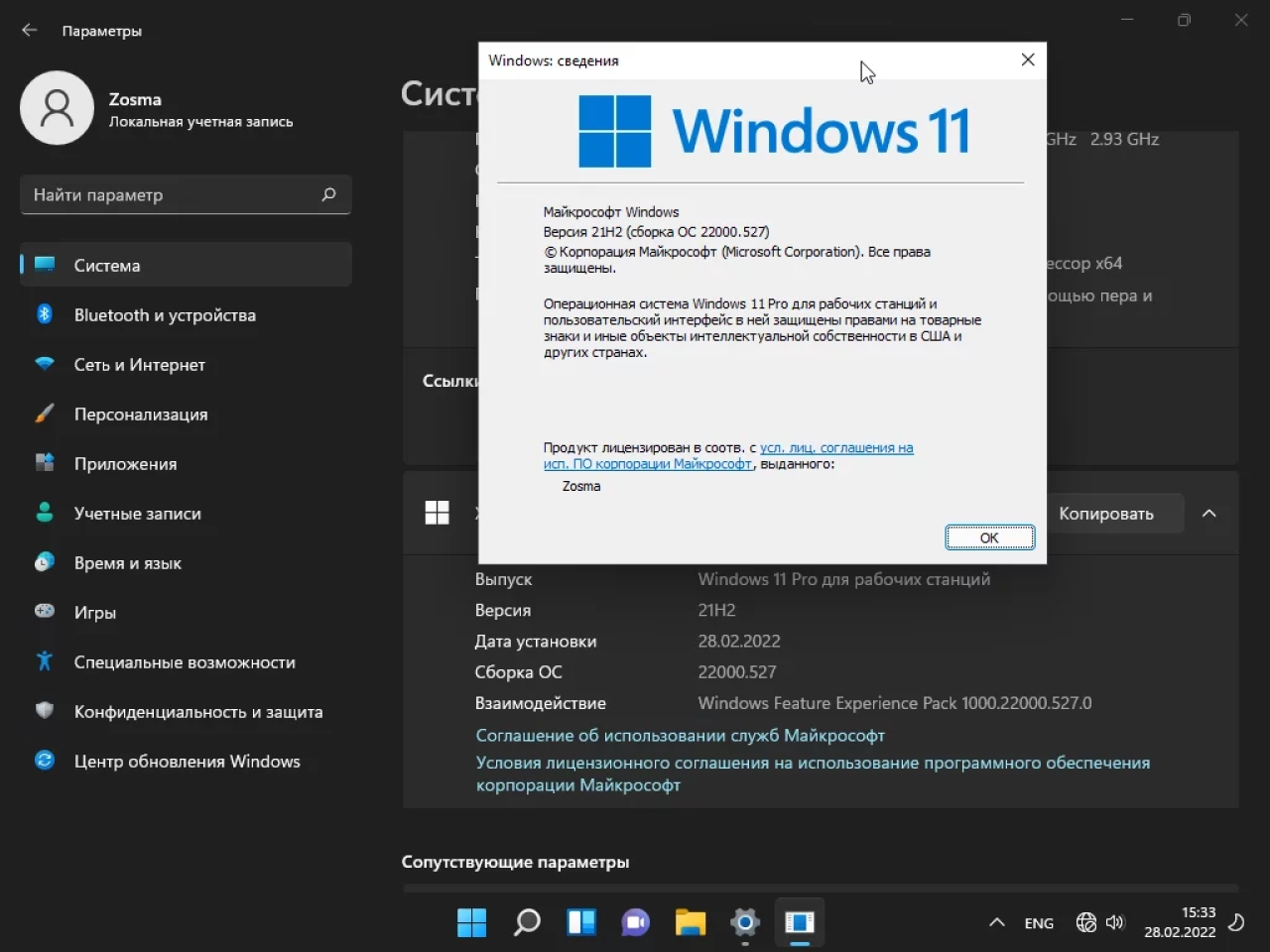Click the Учетные записи person icon
Screen dimensions: 1270x952
(45, 513)
